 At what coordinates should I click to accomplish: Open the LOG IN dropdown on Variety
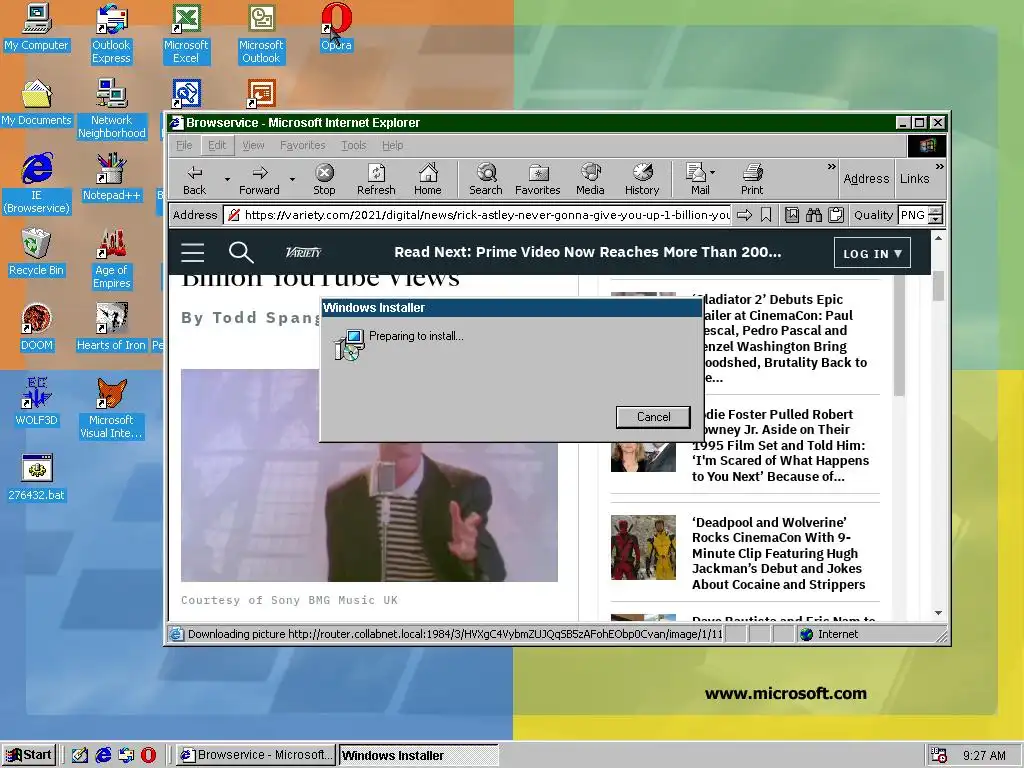(872, 253)
